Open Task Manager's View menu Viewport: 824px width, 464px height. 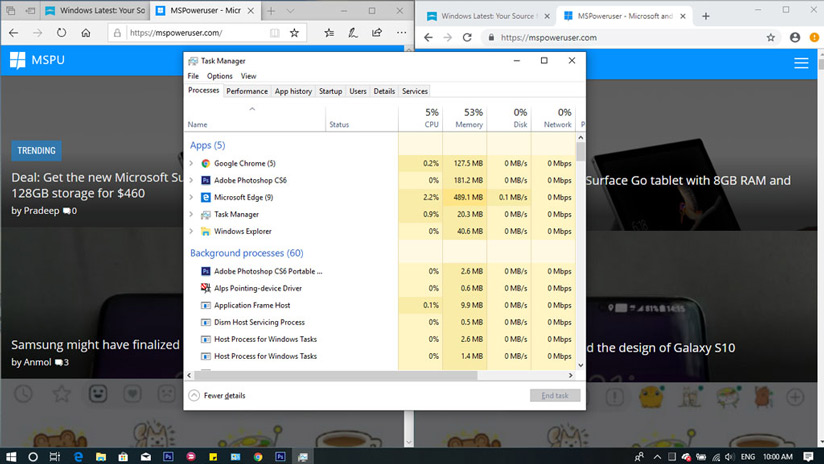[249, 76]
